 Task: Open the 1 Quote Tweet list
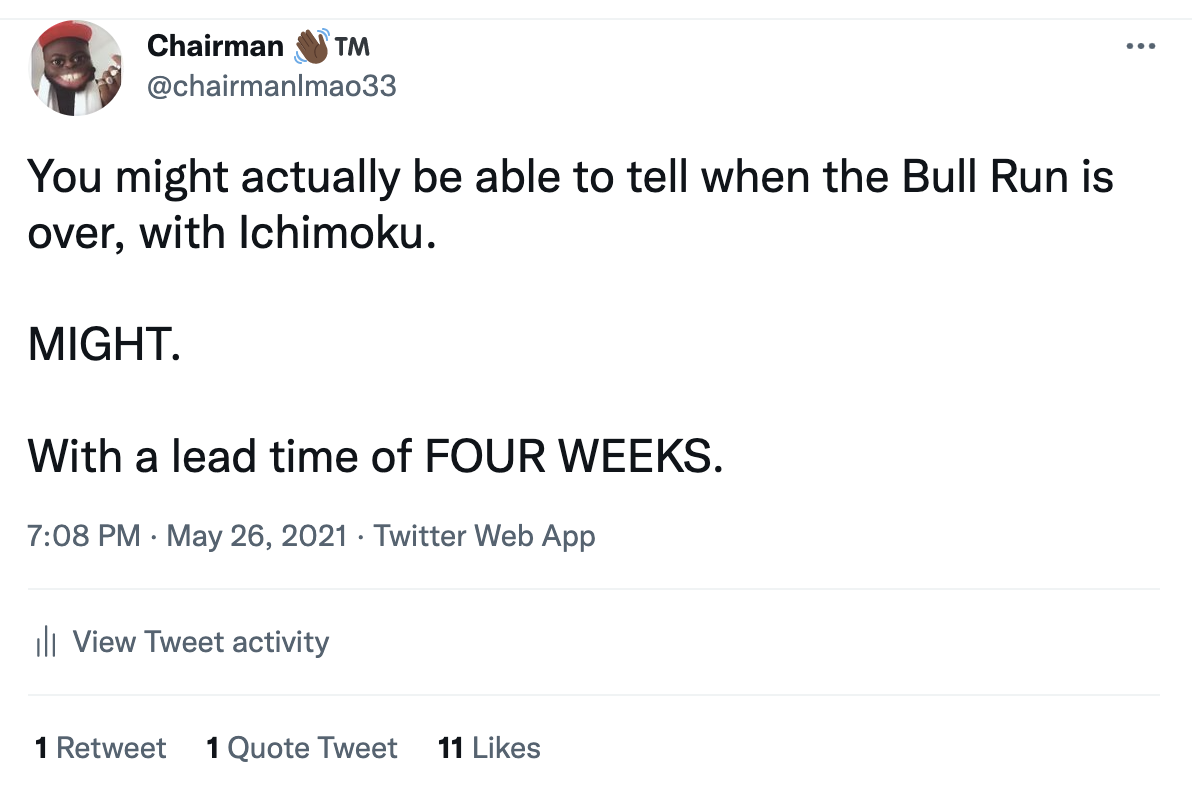point(301,748)
